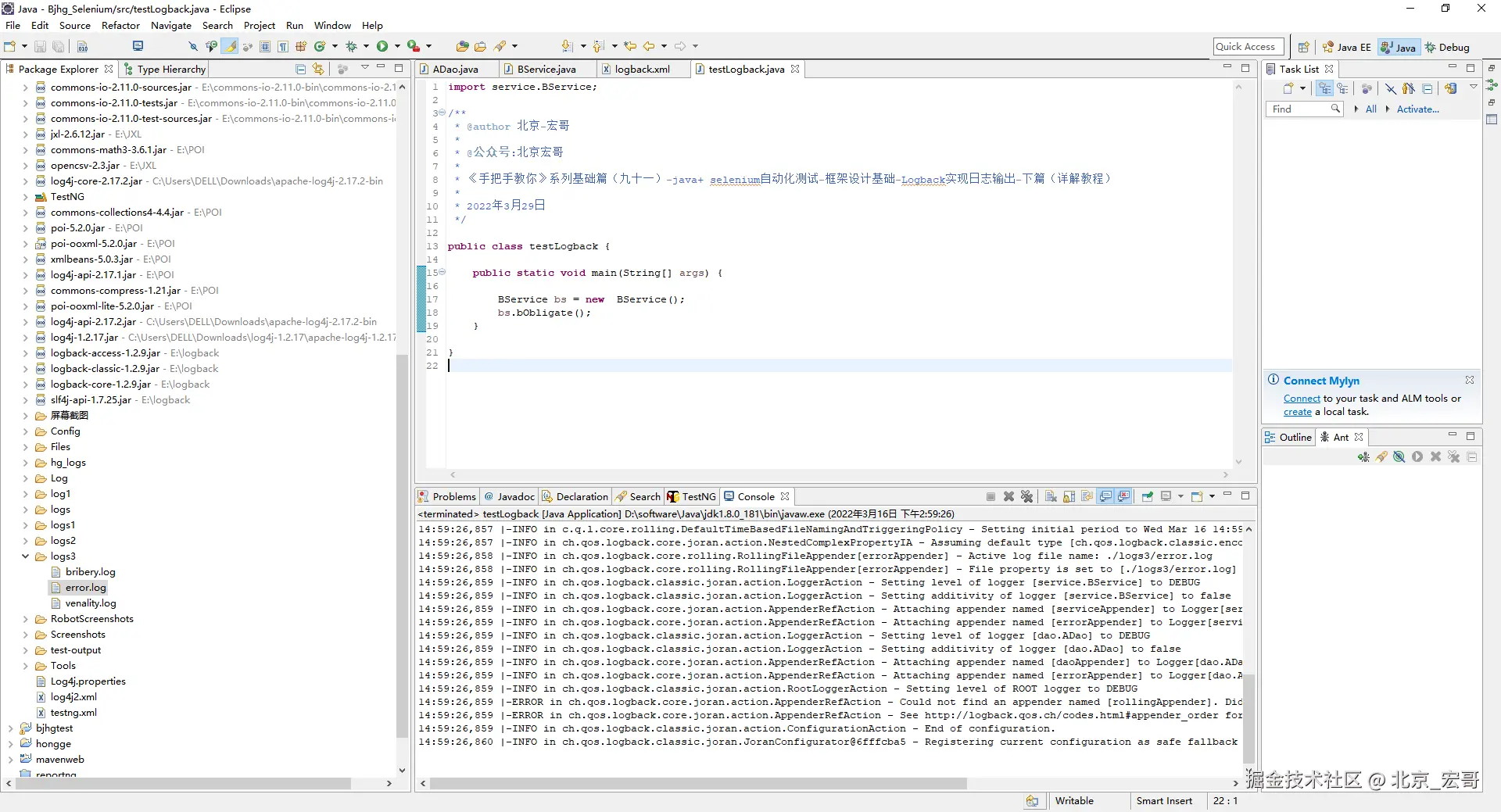Viewport: 1501px width, 812px height.
Task: Click the Package Explorer vertical scrollbar
Action: (x=403, y=547)
